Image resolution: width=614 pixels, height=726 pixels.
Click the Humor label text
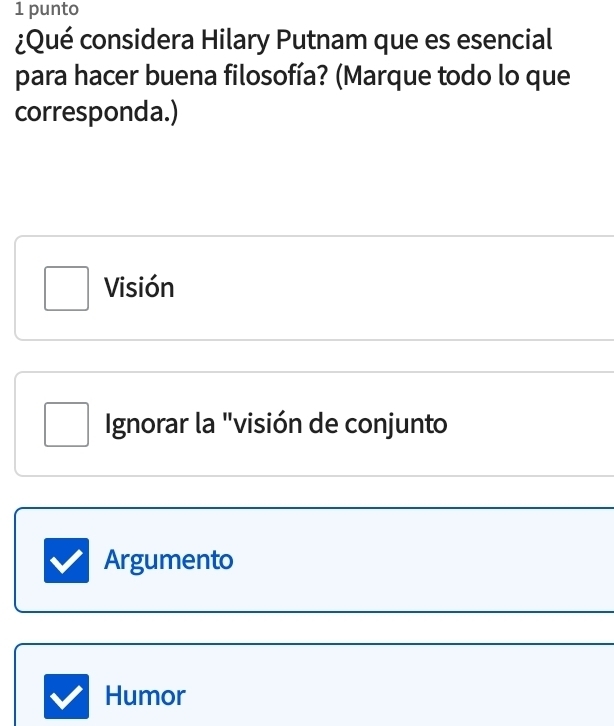pos(145,695)
